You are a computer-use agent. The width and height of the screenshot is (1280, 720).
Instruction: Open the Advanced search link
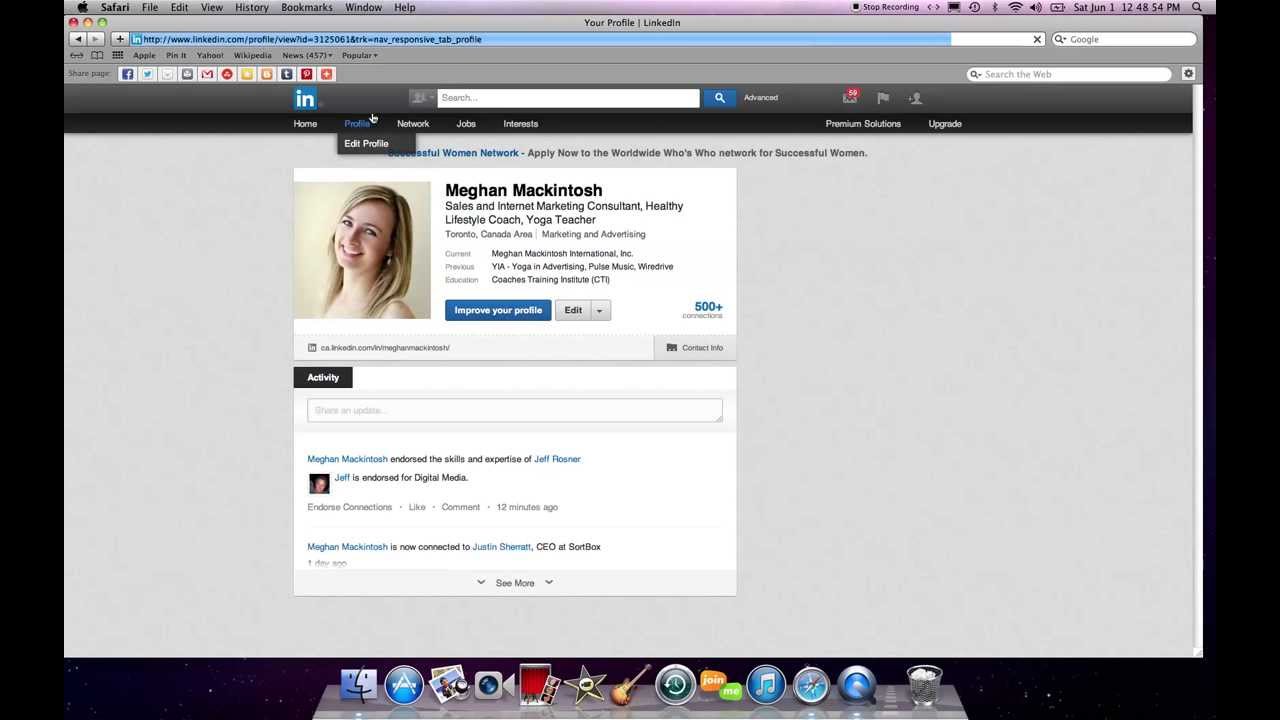click(761, 98)
